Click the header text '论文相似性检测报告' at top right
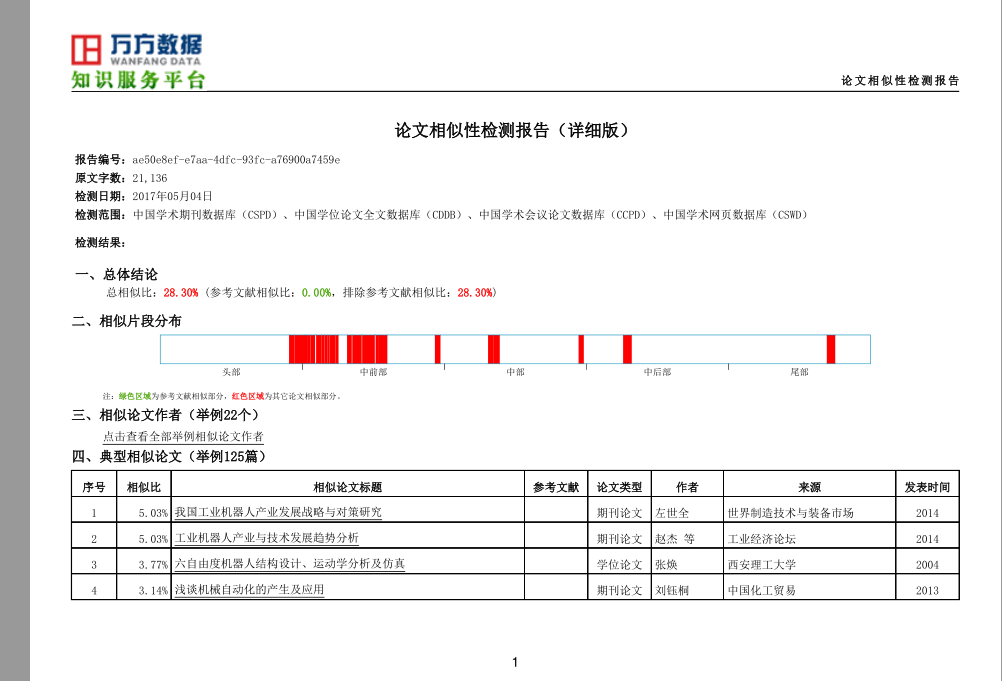The height and width of the screenshot is (681, 1002). (900, 80)
